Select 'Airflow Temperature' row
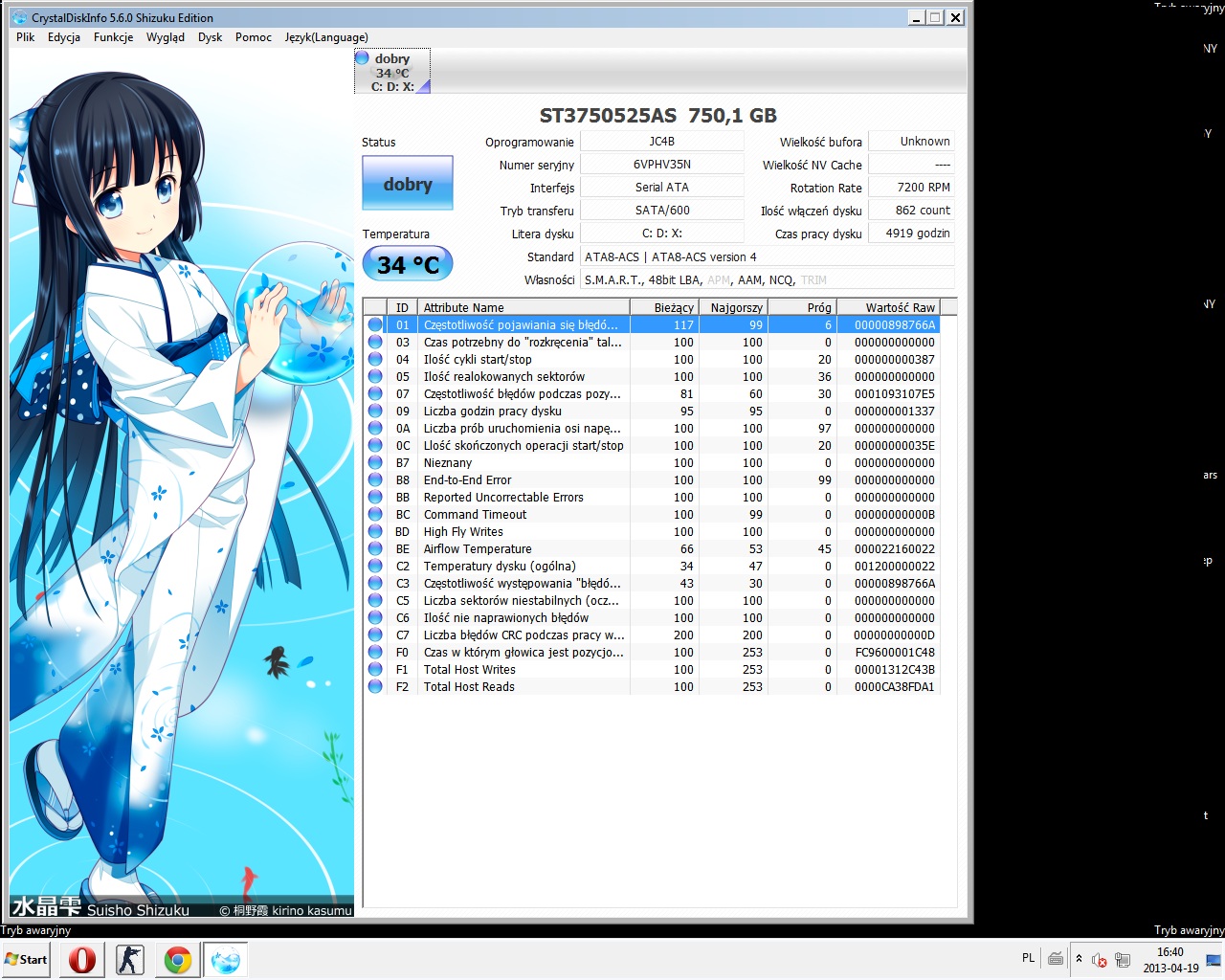1225x980 pixels. (652, 549)
